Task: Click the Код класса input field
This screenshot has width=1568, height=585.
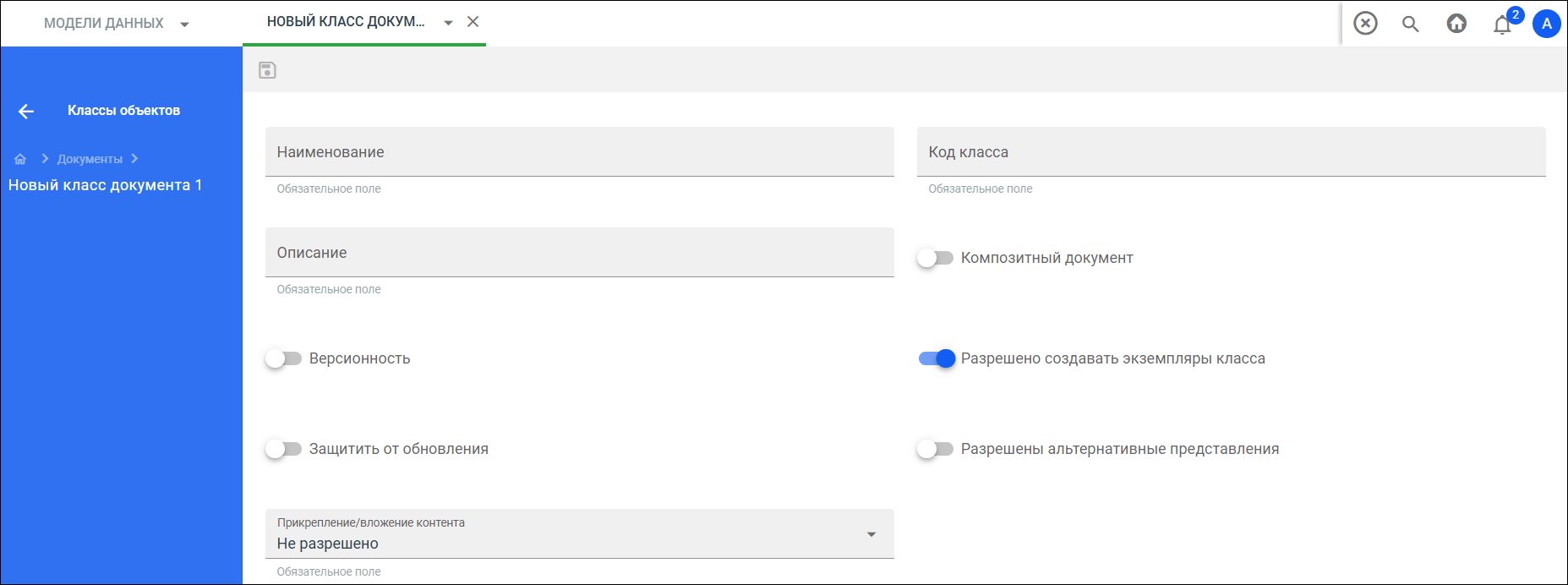Action: (1232, 152)
